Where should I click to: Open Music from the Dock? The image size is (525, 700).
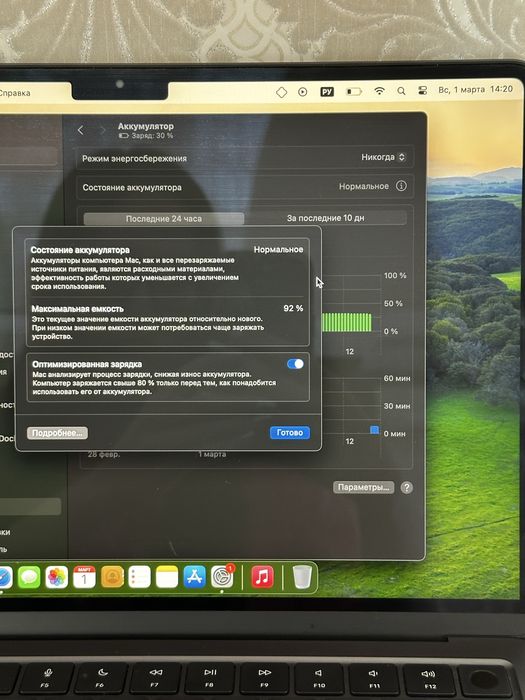pos(262,577)
